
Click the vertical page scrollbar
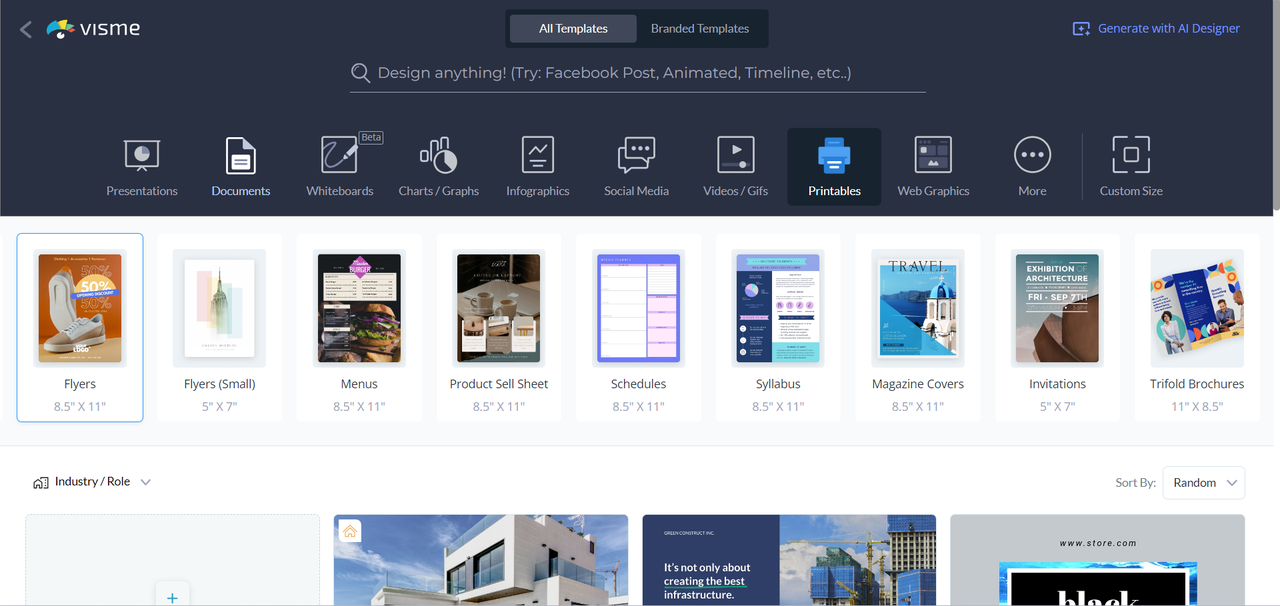point(1275,106)
